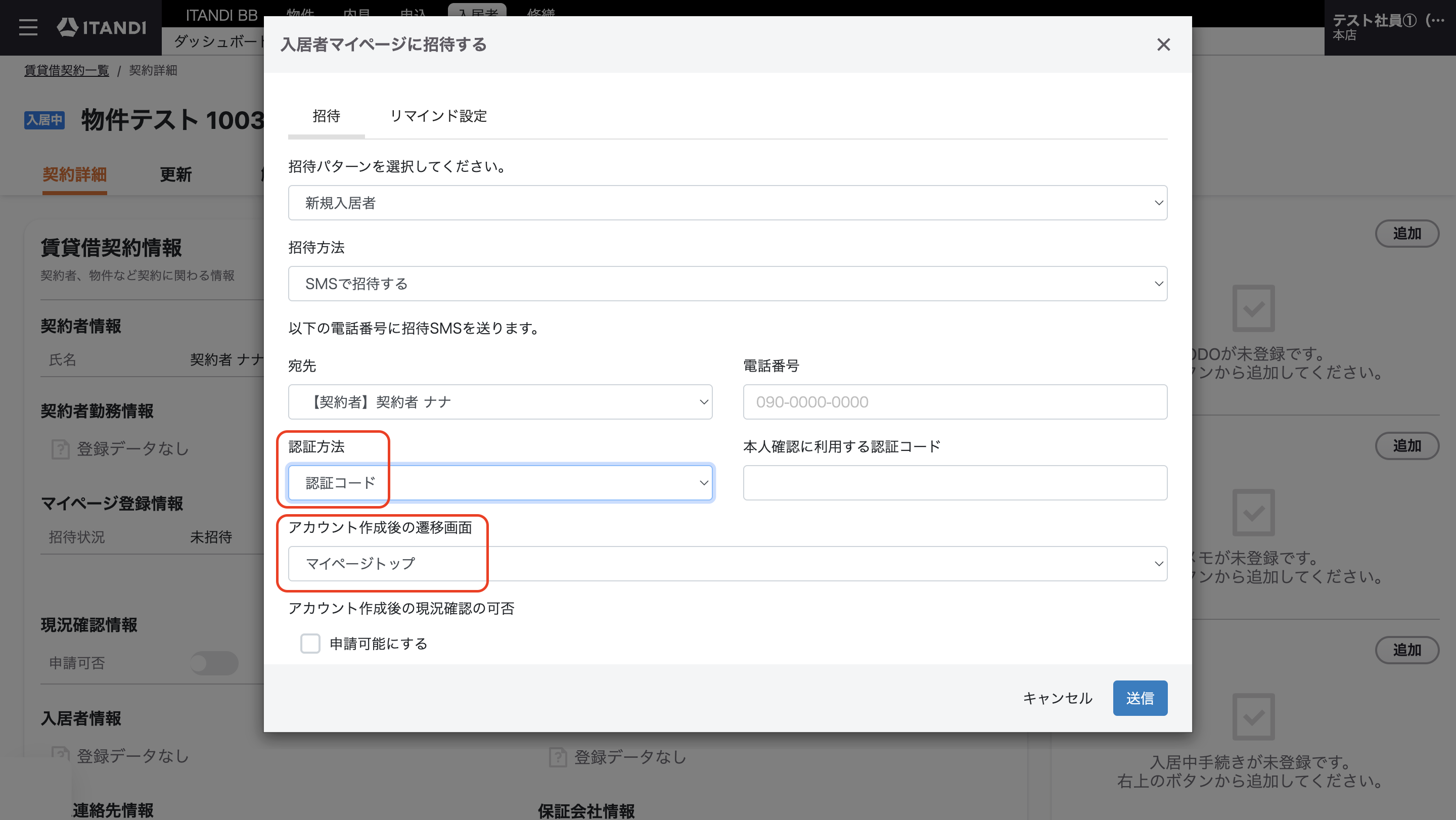The image size is (1456, 820).
Task: Expand the 宛先 dropdown
Action: pos(500,402)
